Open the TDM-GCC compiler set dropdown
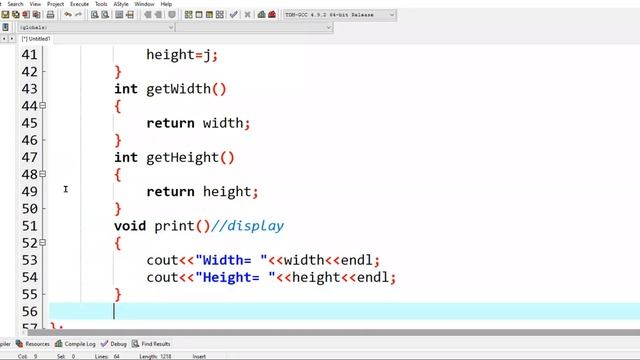Viewport: 640px width, 360px height. pyautogui.click(x=340, y=15)
